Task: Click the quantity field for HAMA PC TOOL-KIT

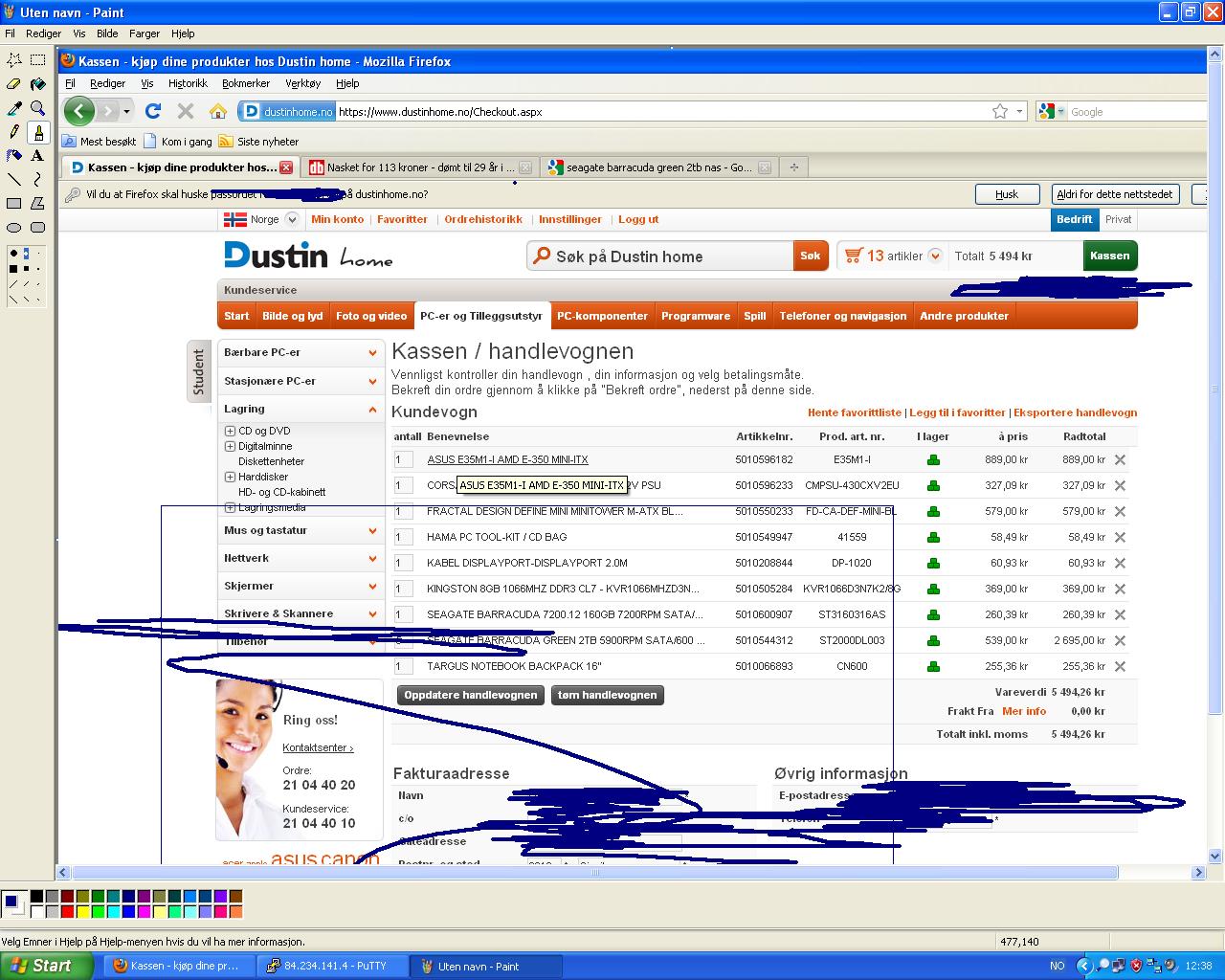Action: click(404, 537)
